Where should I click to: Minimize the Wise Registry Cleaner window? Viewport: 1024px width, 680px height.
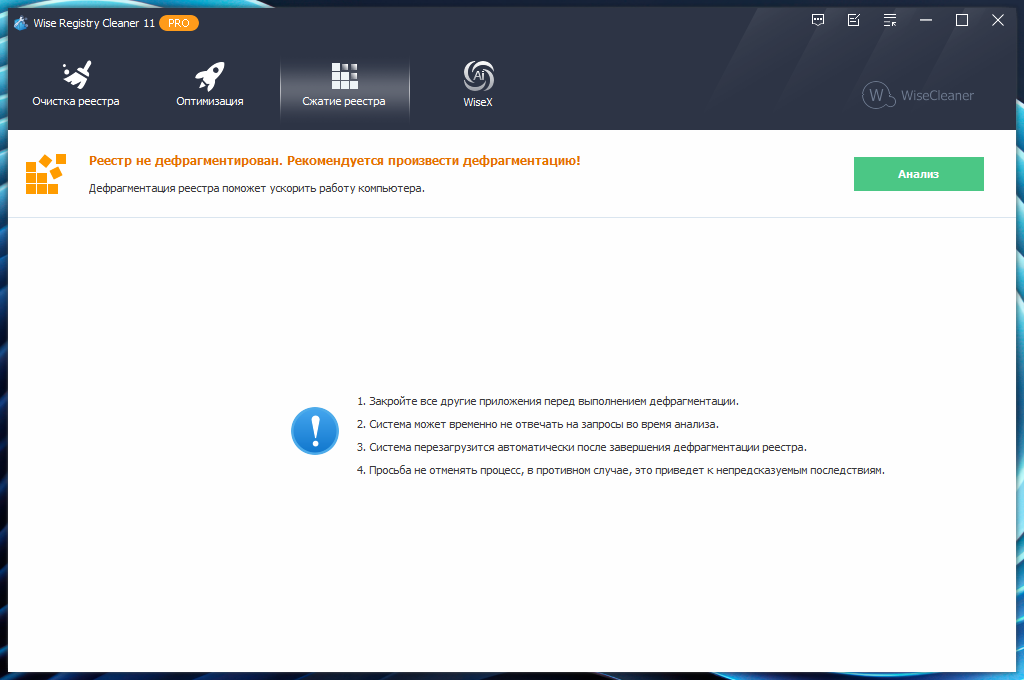925,20
